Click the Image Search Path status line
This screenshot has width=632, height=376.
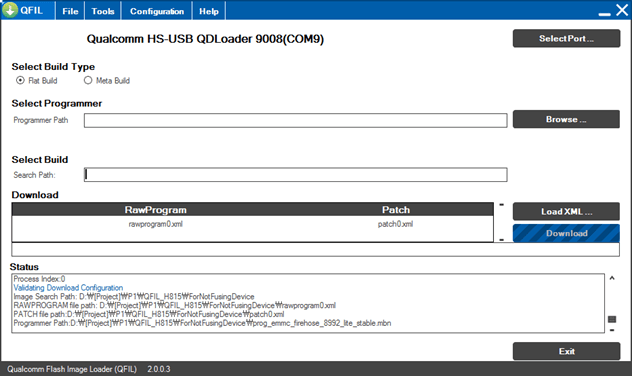(134, 297)
